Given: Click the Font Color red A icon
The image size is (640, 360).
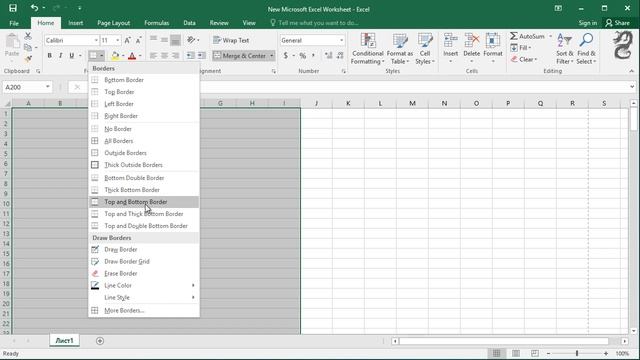Looking at the screenshot, I should (x=132, y=56).
